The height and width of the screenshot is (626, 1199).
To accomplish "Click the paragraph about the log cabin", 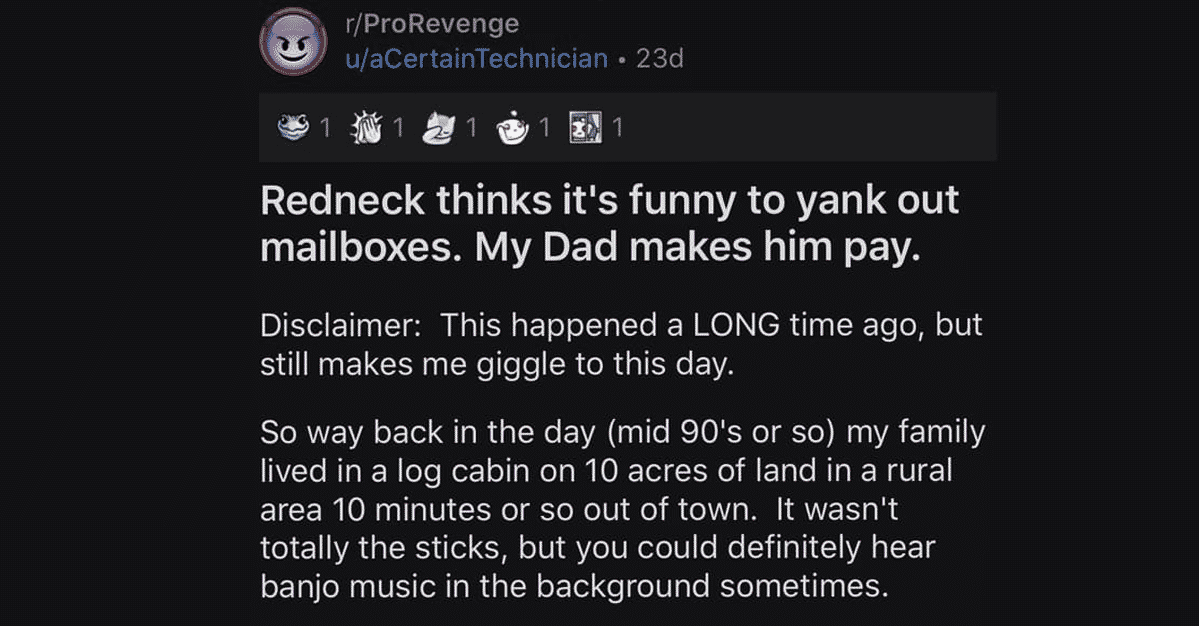I will pos(622,509).
